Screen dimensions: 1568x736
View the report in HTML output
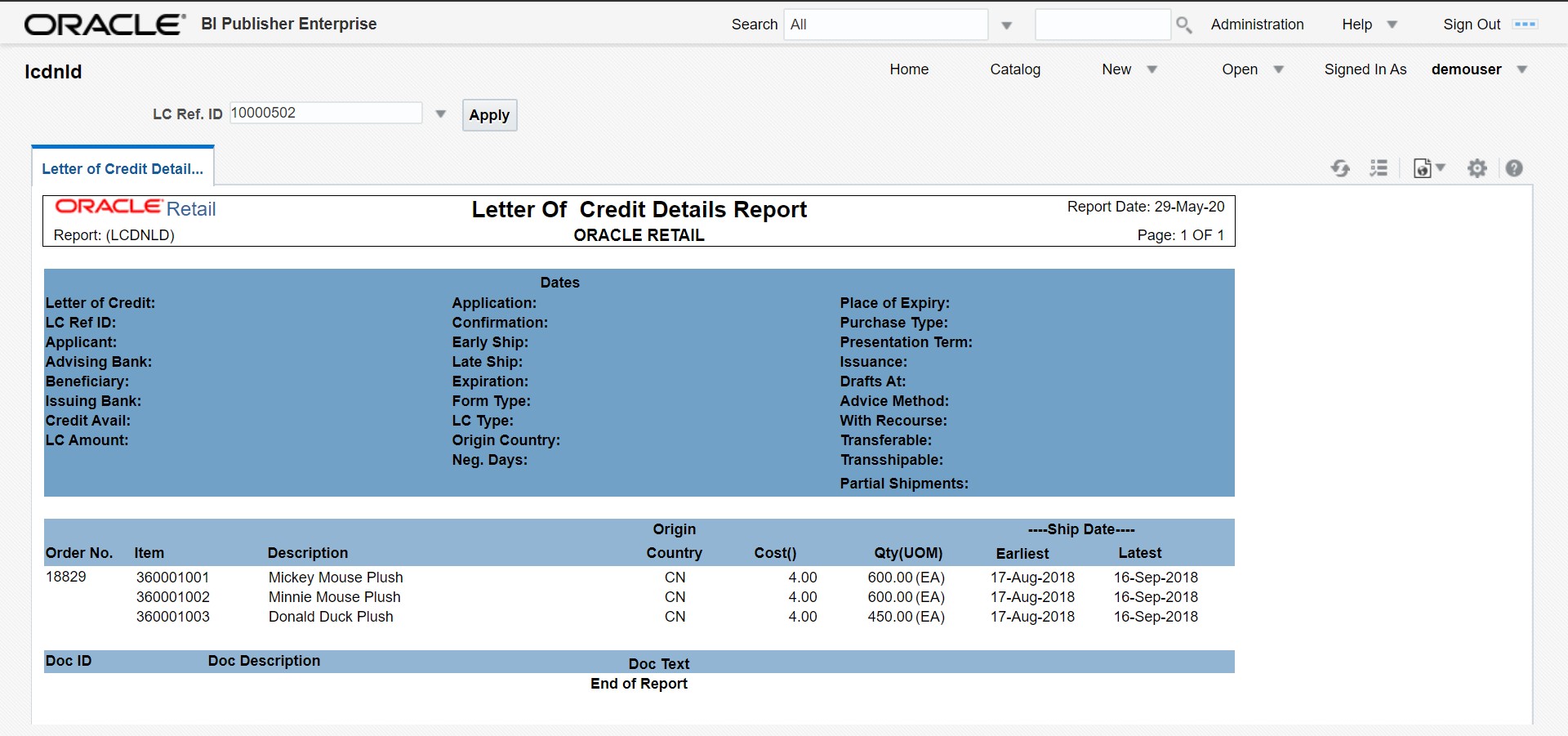pos(1423,168)
